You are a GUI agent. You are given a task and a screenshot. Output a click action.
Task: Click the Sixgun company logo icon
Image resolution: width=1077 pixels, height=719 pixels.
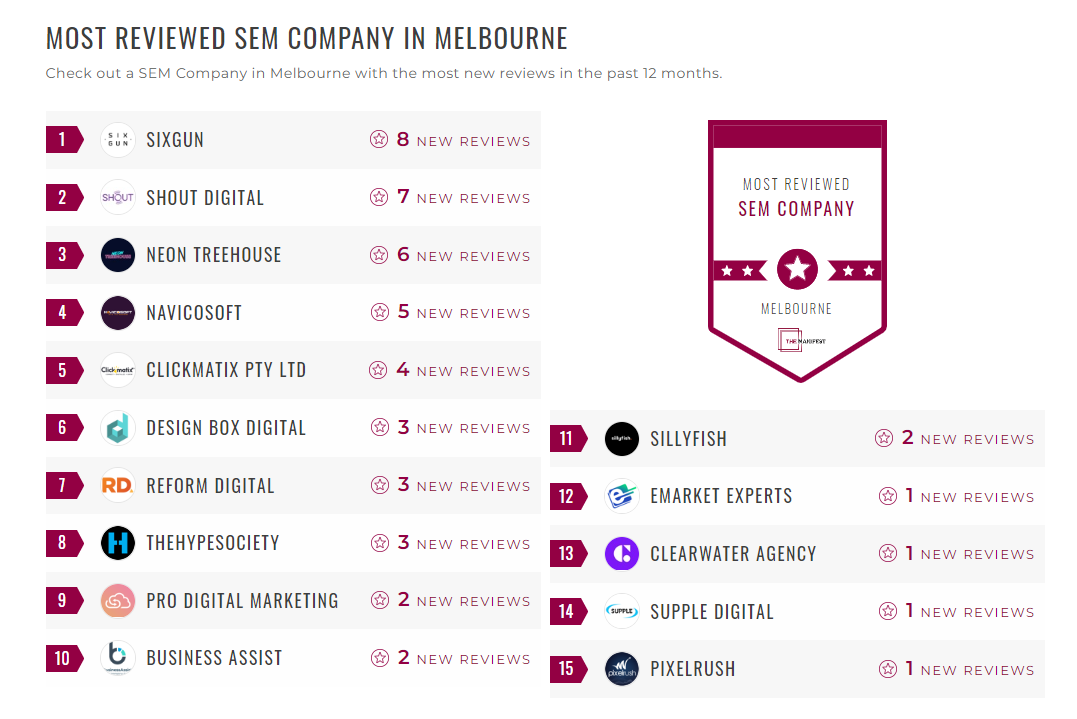click(118, 140)
